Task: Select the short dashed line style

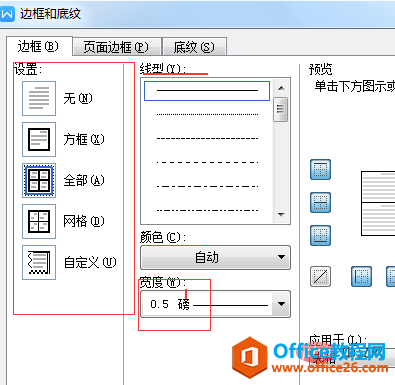Action: [x=207, y=138]
